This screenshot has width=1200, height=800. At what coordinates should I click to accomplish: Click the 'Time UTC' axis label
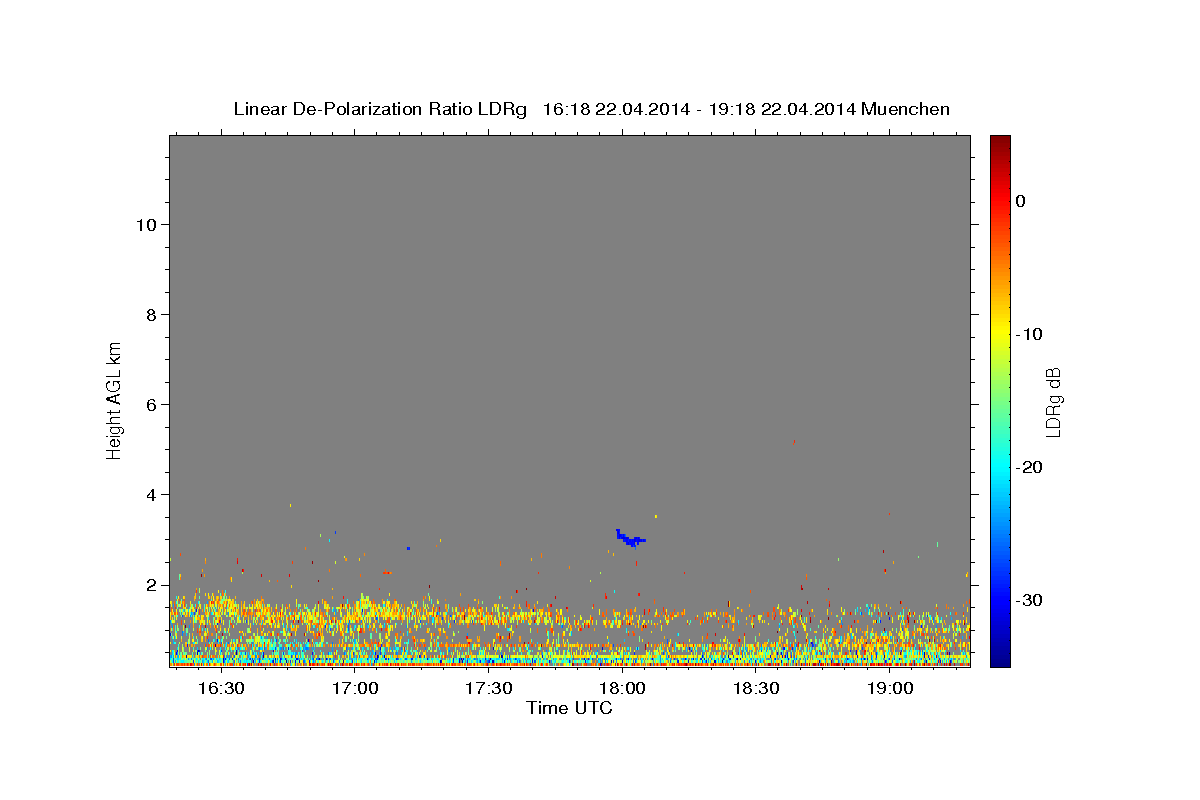click(x=569, y=708)
